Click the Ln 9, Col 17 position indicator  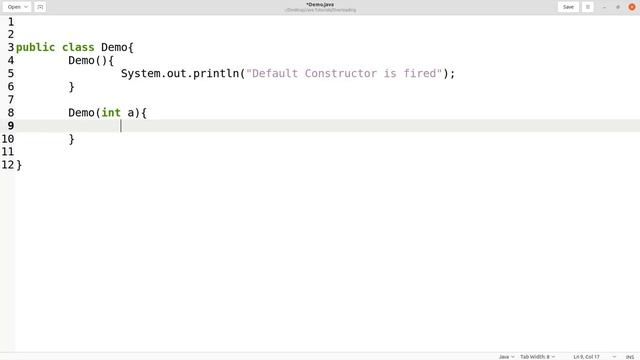(x=586, y=357)
